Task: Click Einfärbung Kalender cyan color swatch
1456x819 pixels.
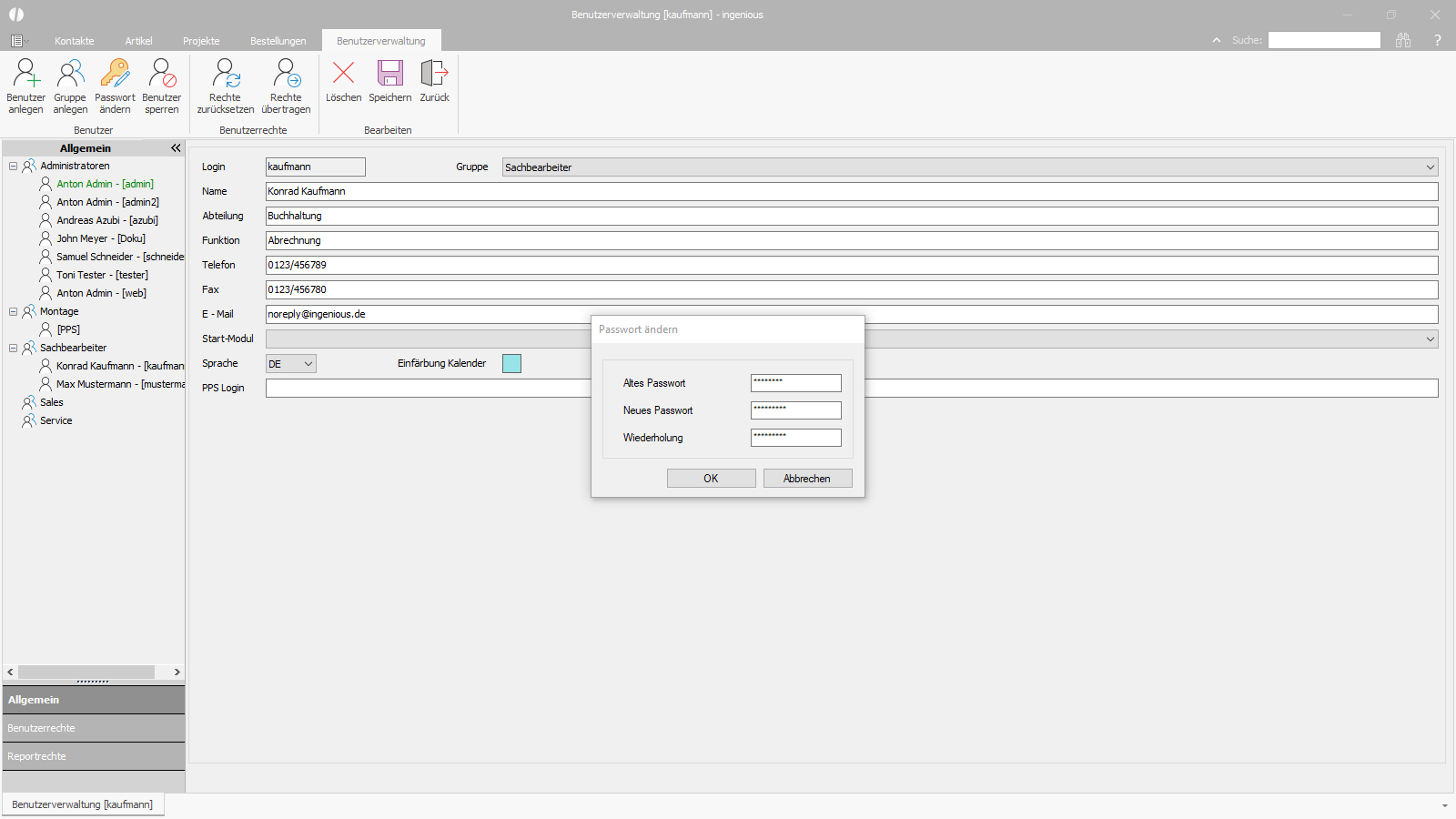Action: point(512,364)
